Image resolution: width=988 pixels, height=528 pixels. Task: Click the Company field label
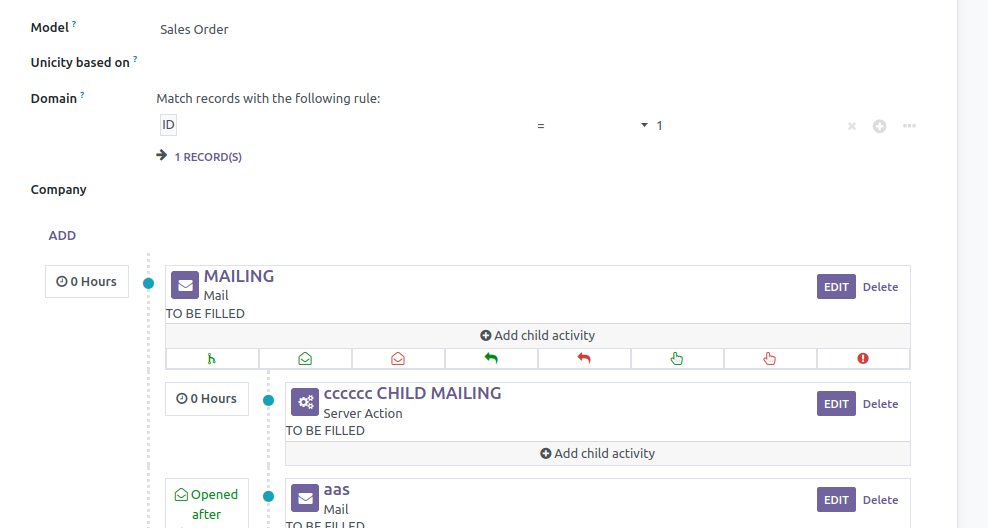(59, 190)
